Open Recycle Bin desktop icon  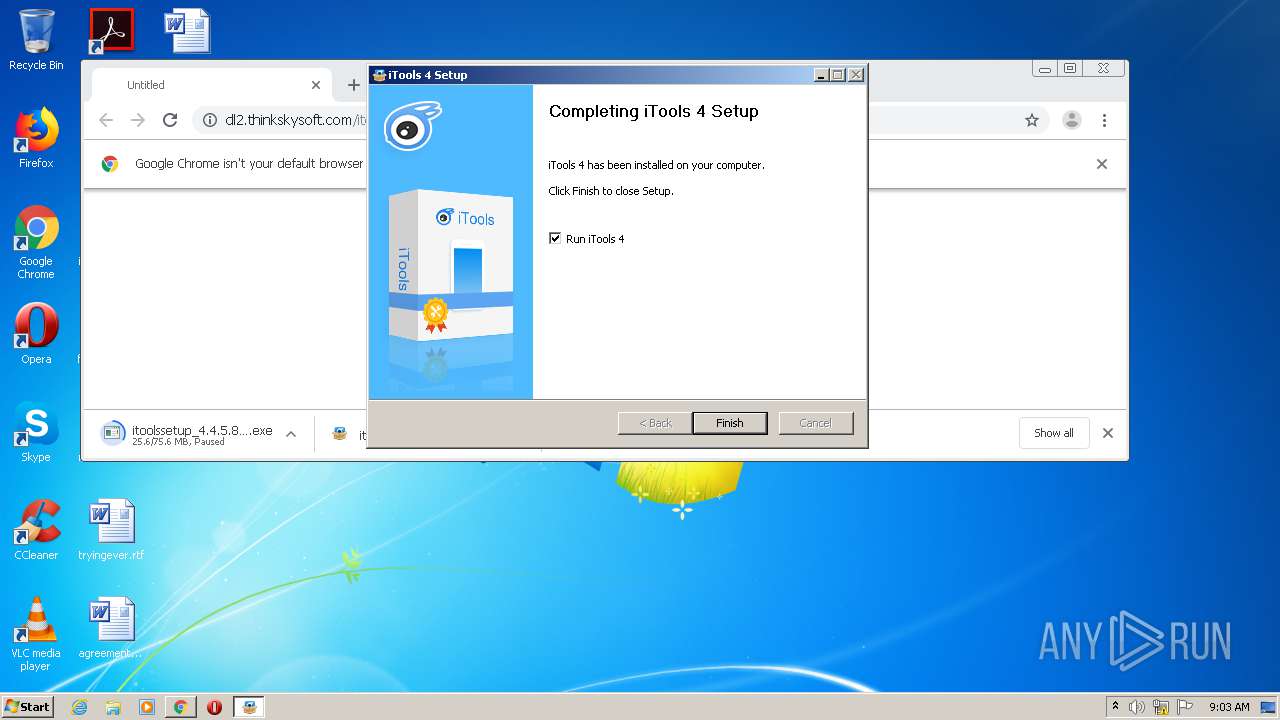point(36,40)
